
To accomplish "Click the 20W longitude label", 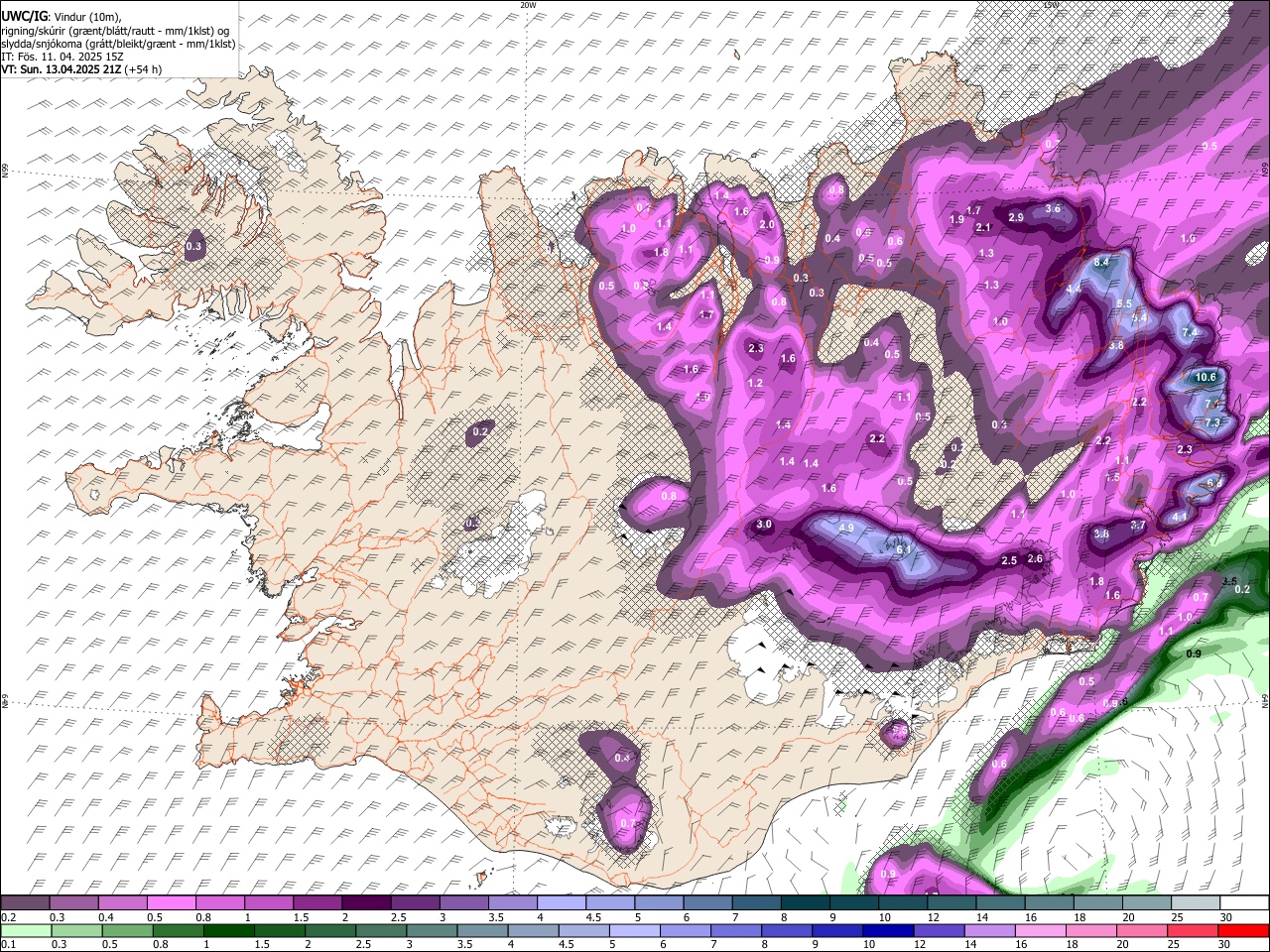I will pyautogui.click(x=528, y=5).
